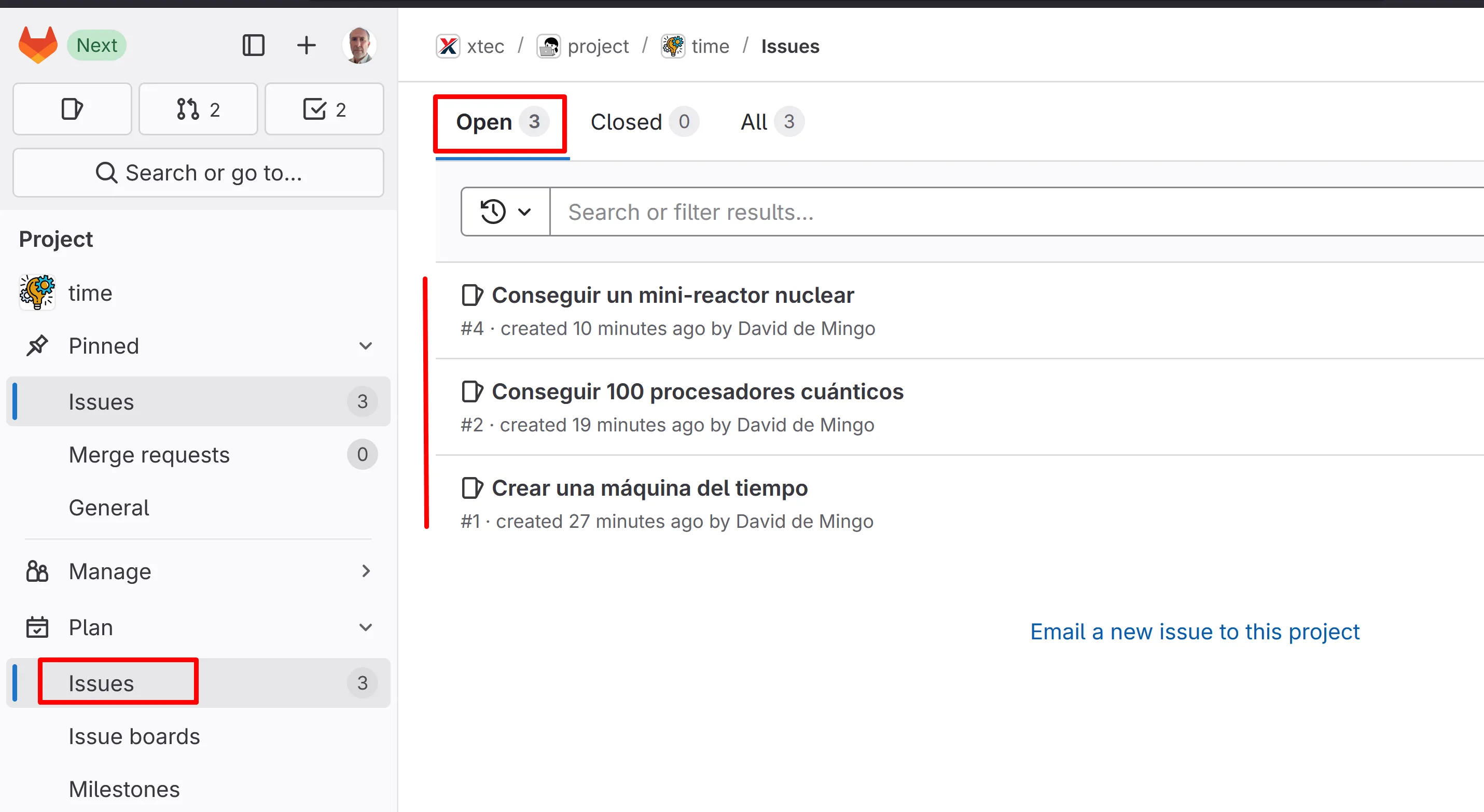1484x812 pixels.
Task: Open the to-do list counter icon
Action: pyautogui.click(x=324, y=109)
